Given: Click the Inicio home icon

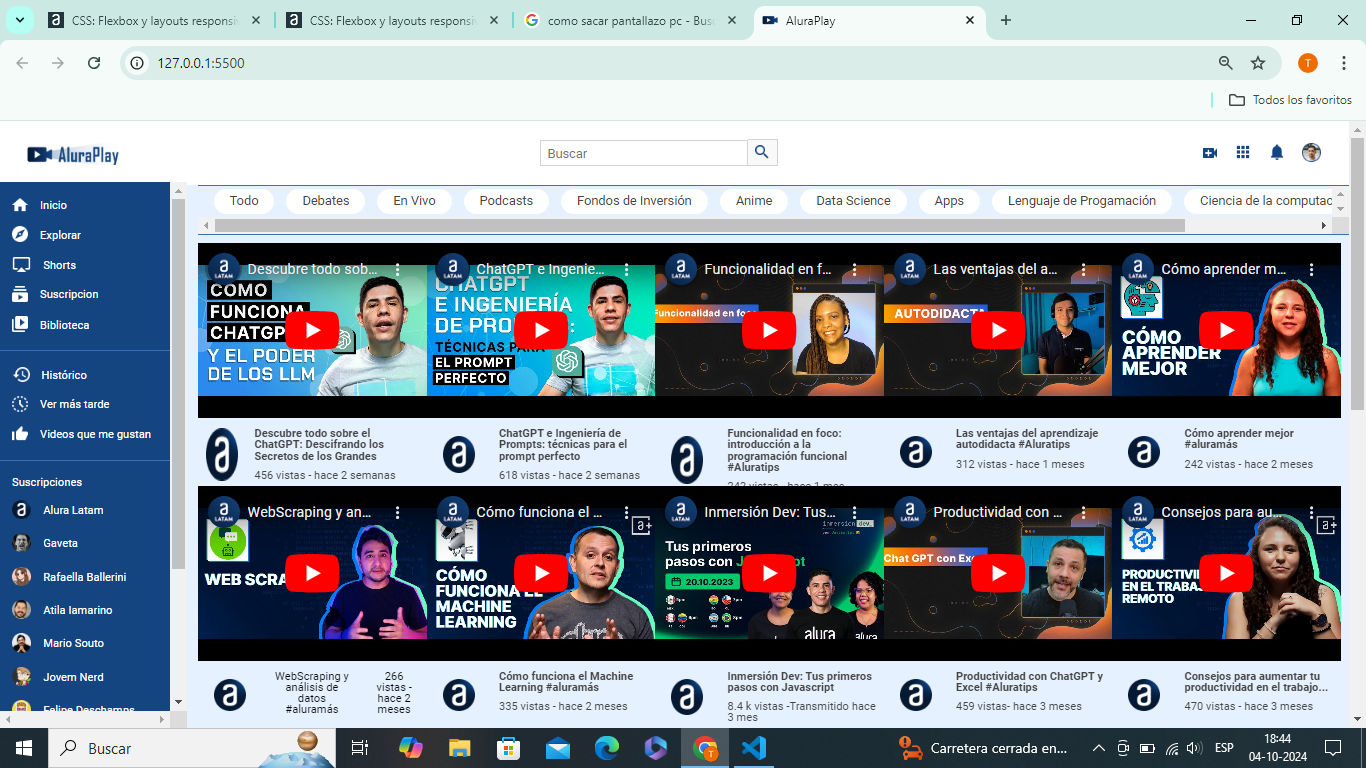Looking at the screenshot, I should point(20,205).
